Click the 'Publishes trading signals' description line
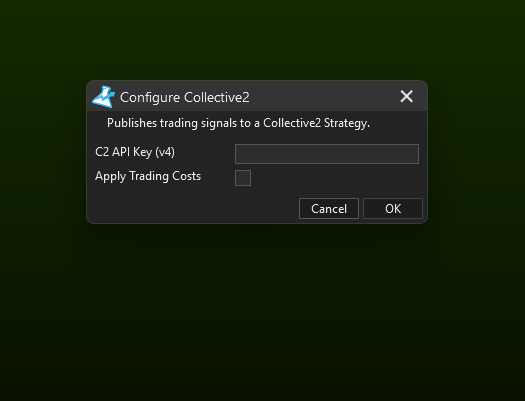 238,123
